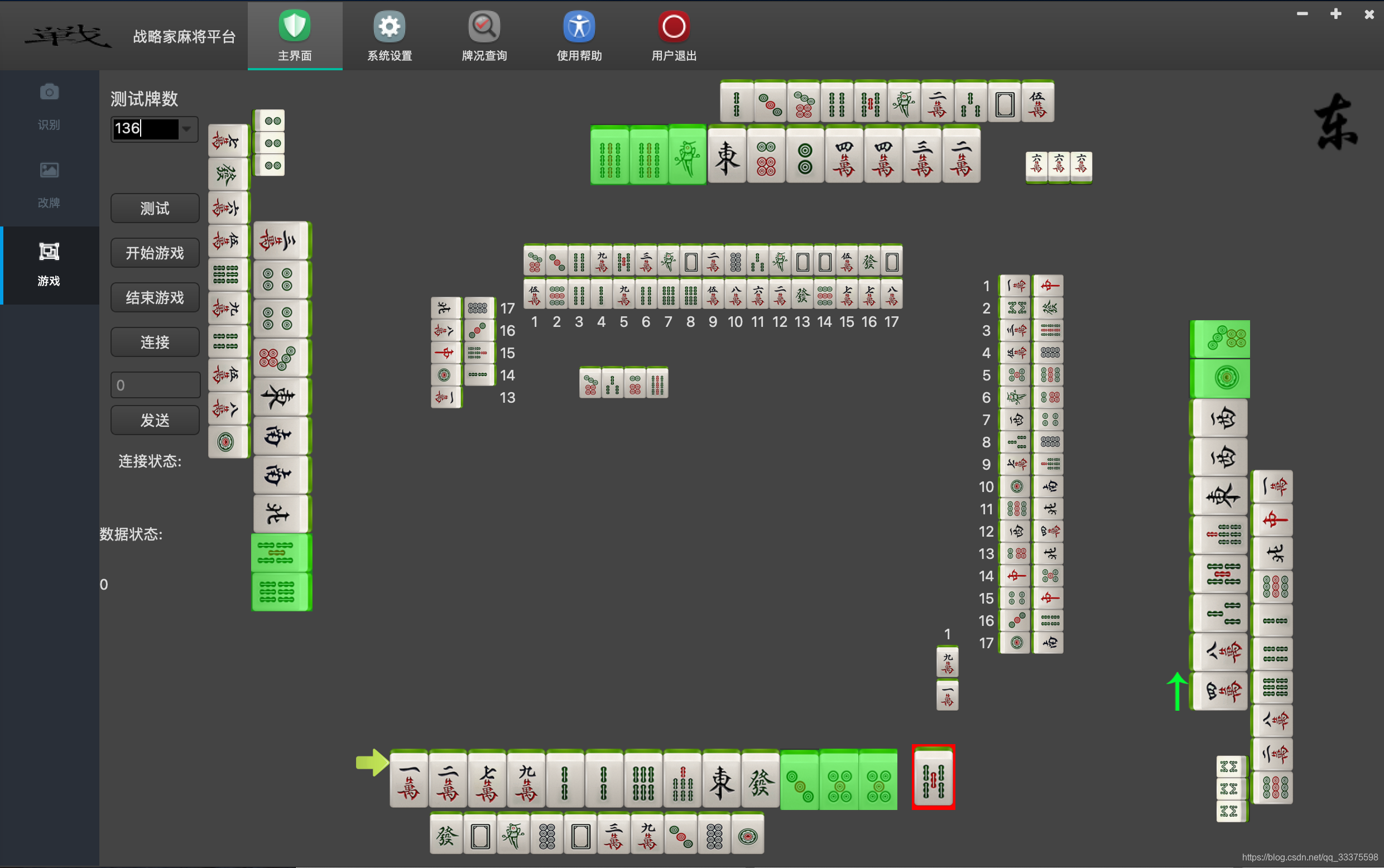Focus the input field showing 0
The width and height of the screenshot is (1384, 868).
[155, 385]
